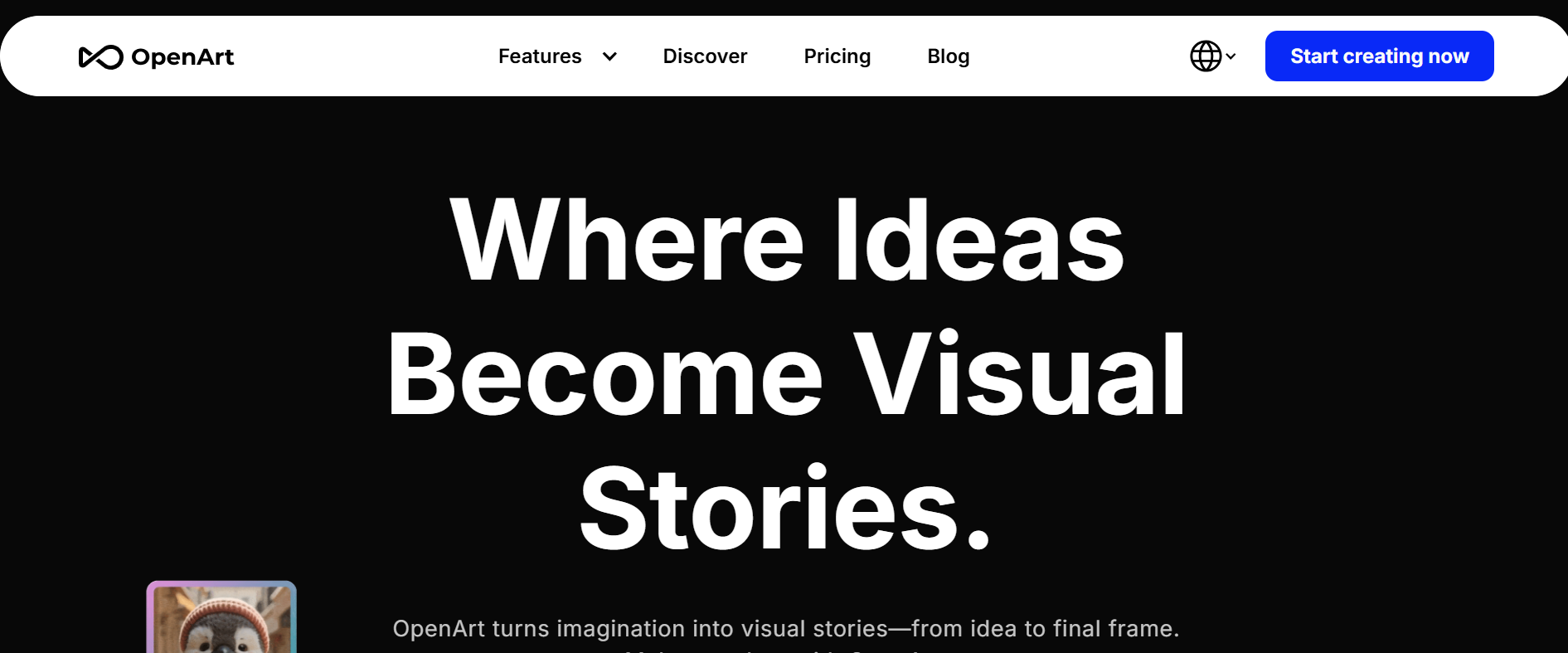This screenshot has width=1568, height=653.
Task: Click the word "Visual" in the headline
Action: click(1020, 375)
